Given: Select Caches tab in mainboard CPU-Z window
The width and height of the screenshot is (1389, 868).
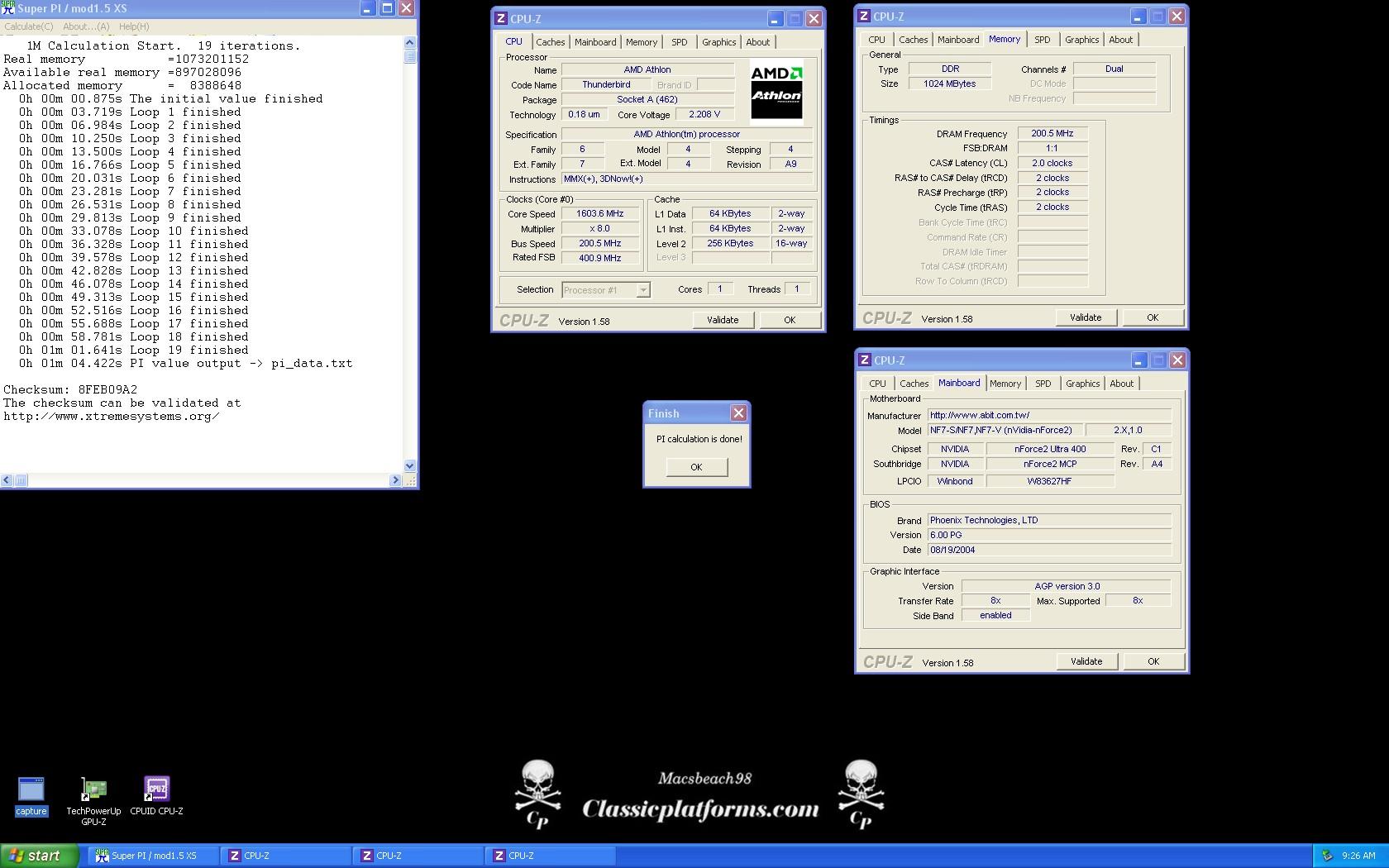Looking at the screenshot, I should pos(914,384).
